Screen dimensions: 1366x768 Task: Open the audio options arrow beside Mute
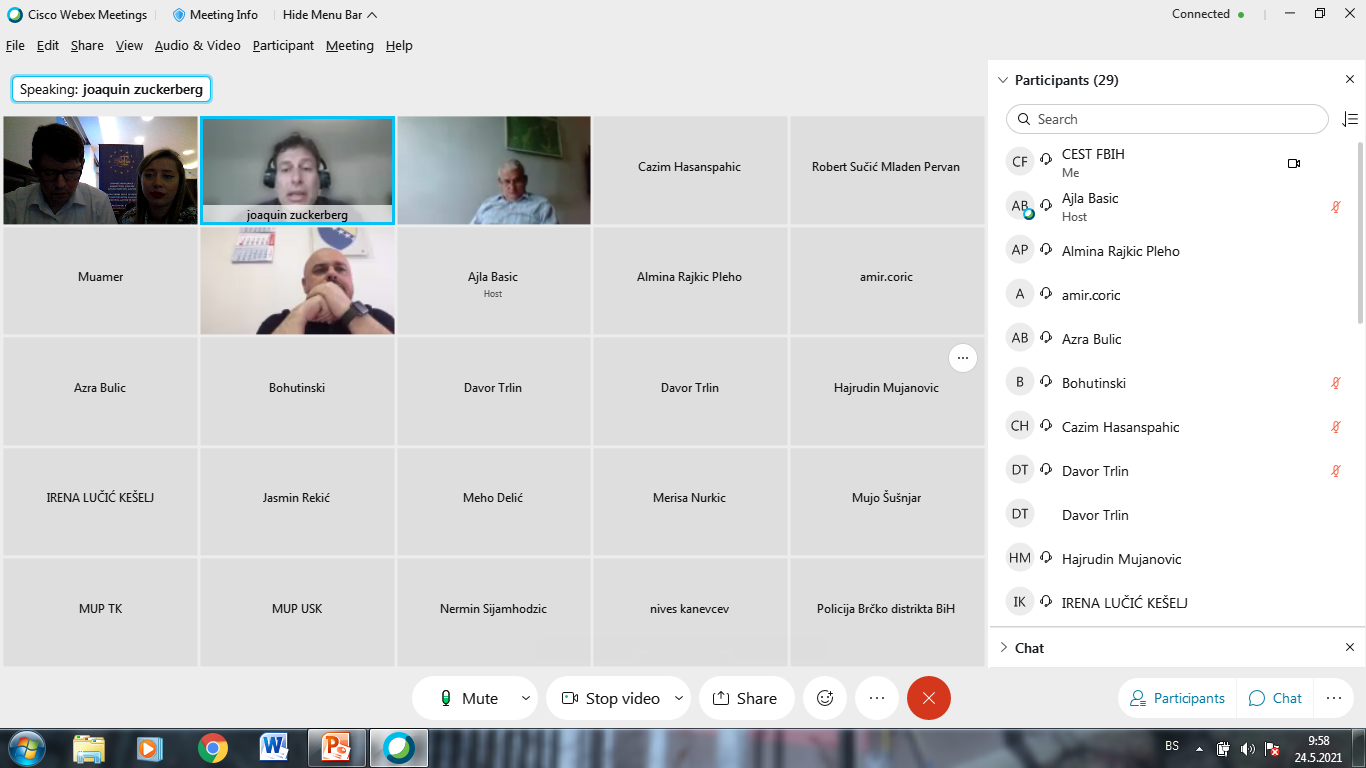click(x=526, y=698)
